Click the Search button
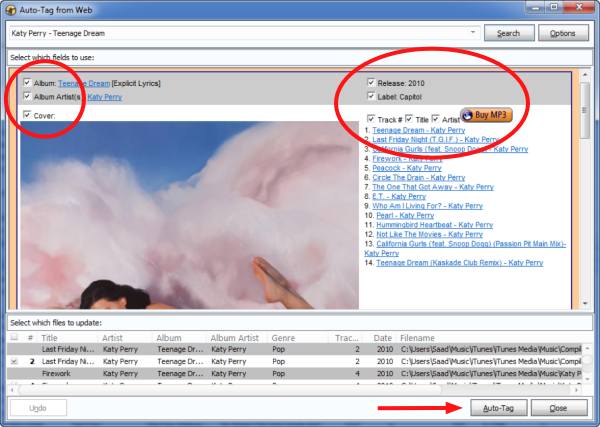The height and width of the screenshot is (427, 600). [509, 33]
